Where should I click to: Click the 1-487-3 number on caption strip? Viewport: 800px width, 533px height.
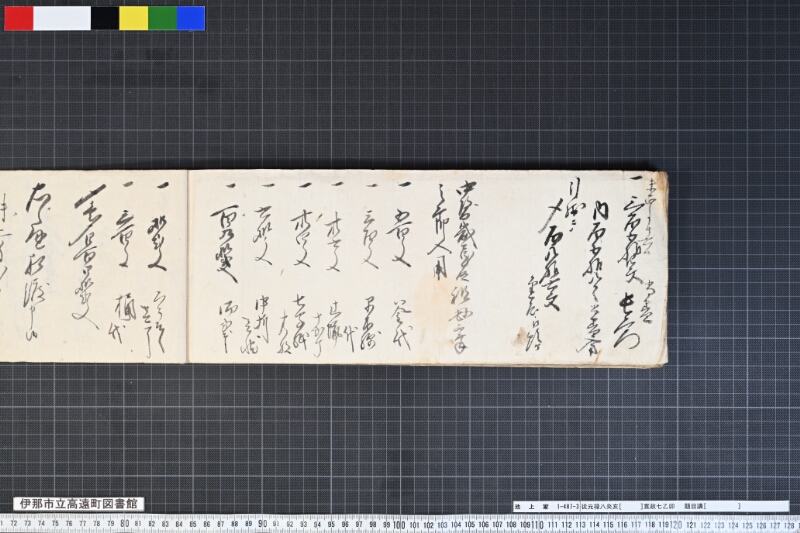click(x=568, y=506)
